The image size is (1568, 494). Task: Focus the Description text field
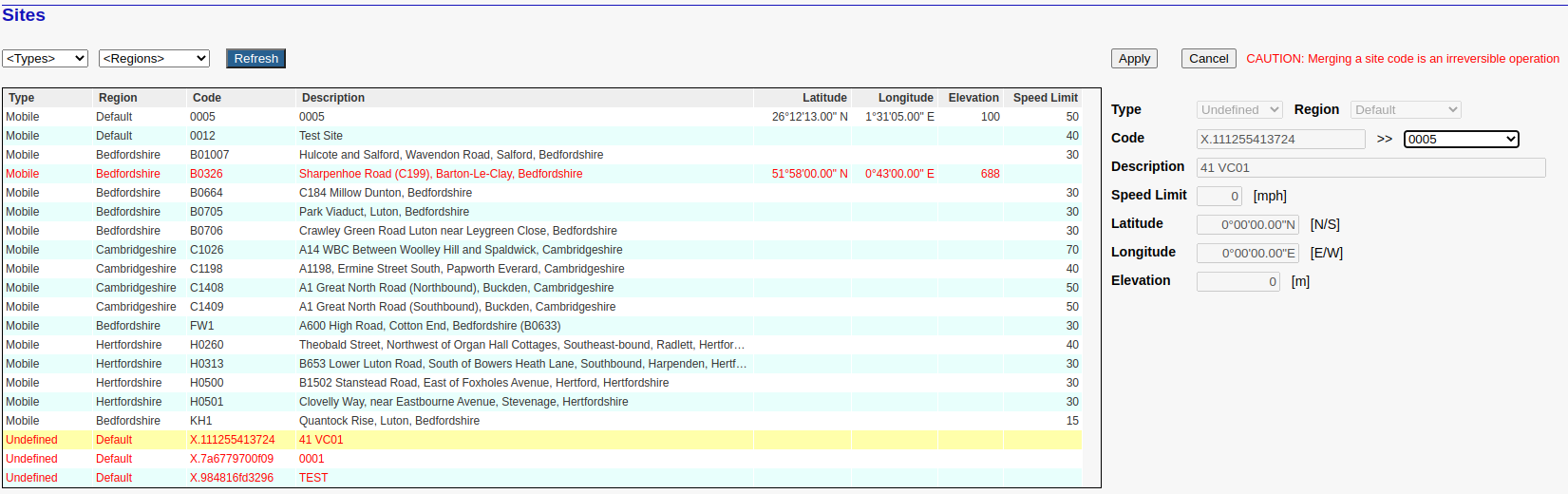coord(1370,168)
